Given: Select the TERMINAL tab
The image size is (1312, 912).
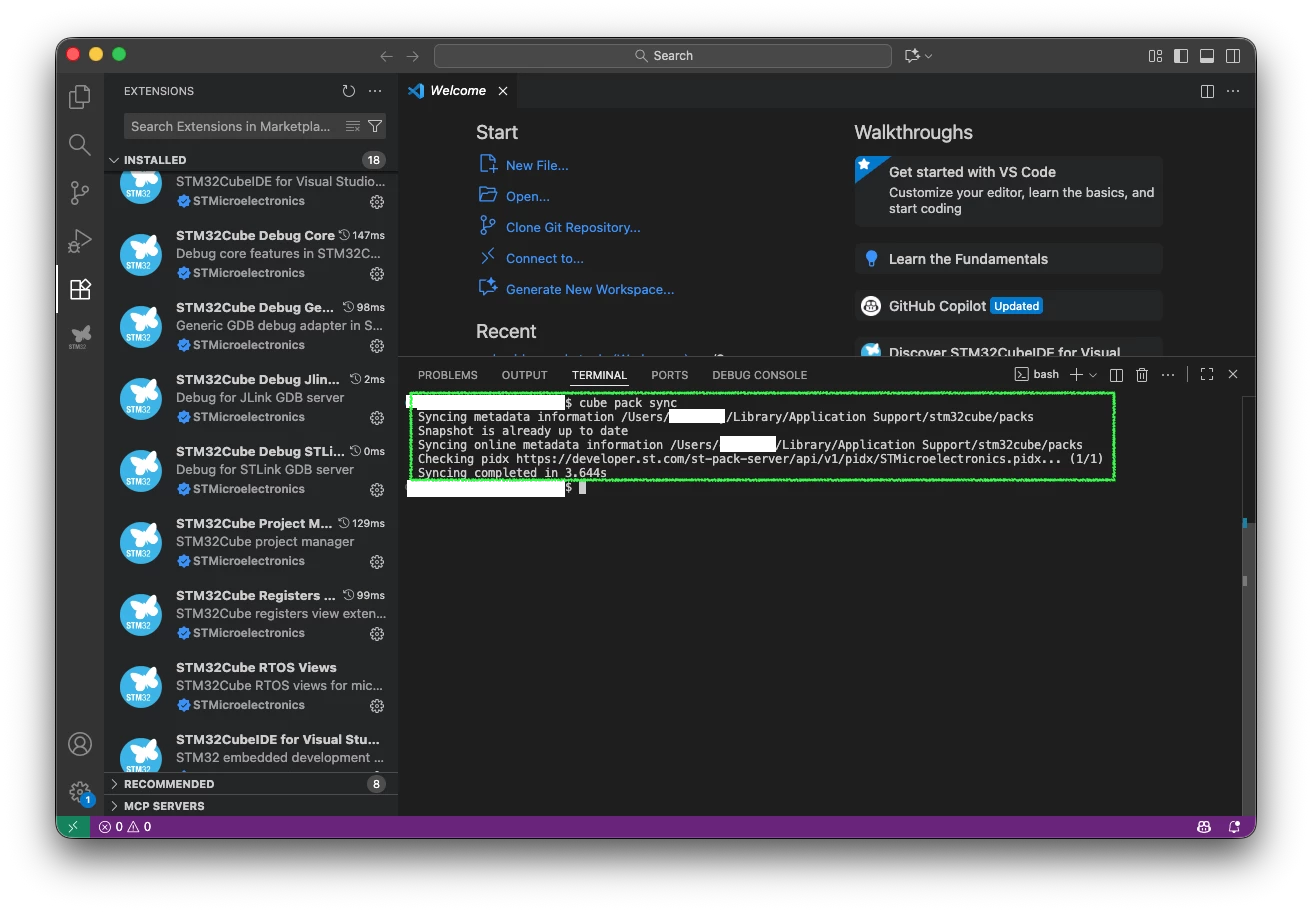Looking at the screenshot, I should point(599,375).
